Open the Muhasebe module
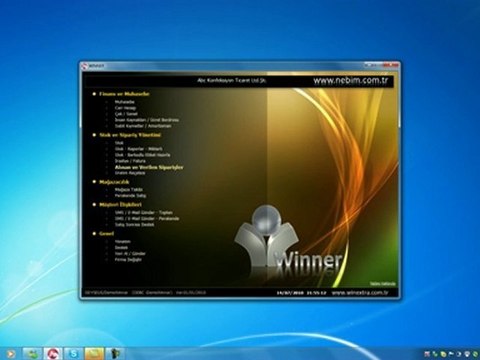Image resolution: width=480 pixels, height=360 pixels. pos(124,102)
